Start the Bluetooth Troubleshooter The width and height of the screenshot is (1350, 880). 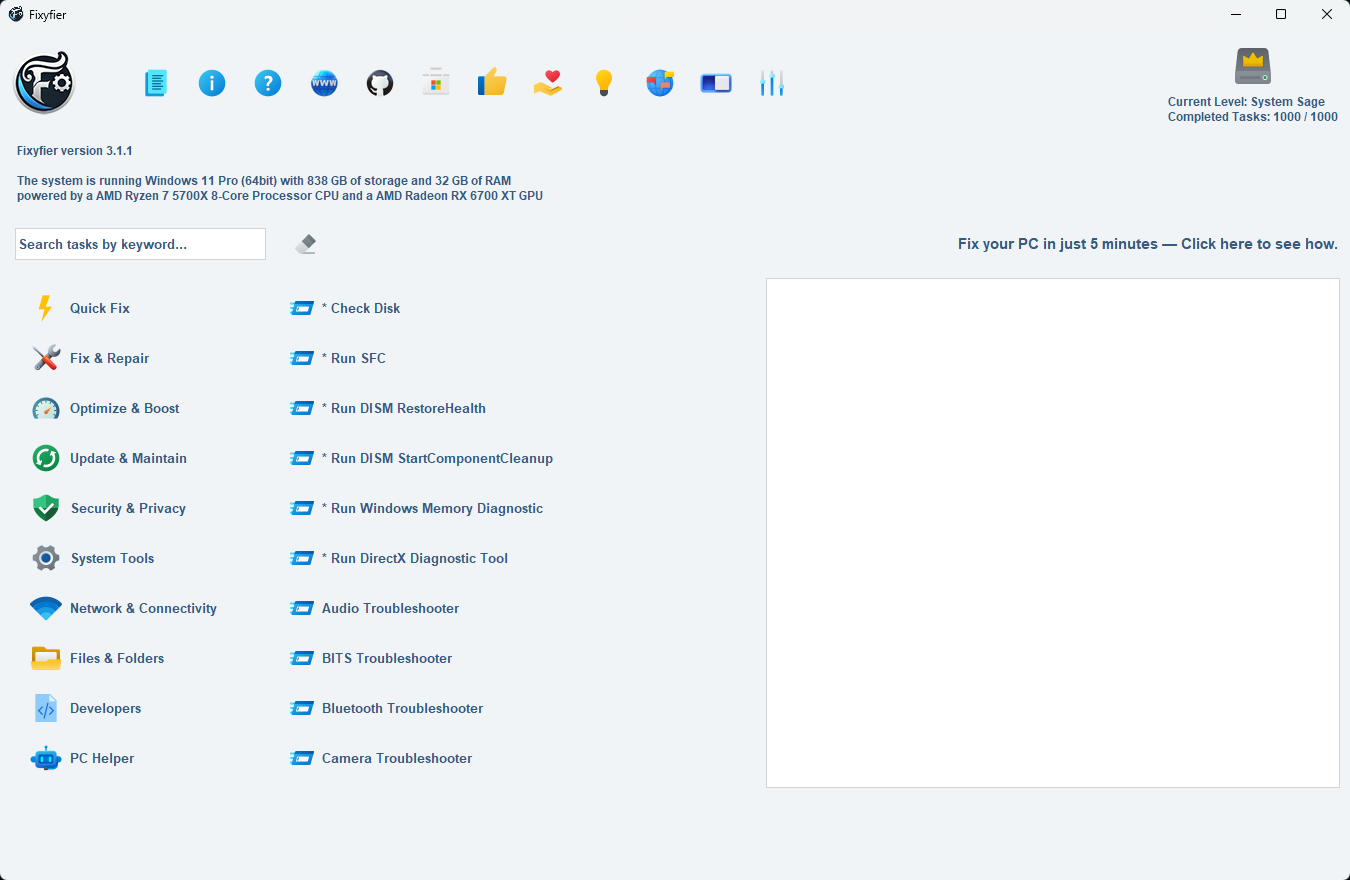pyautogui.click(x=387, y=708)
